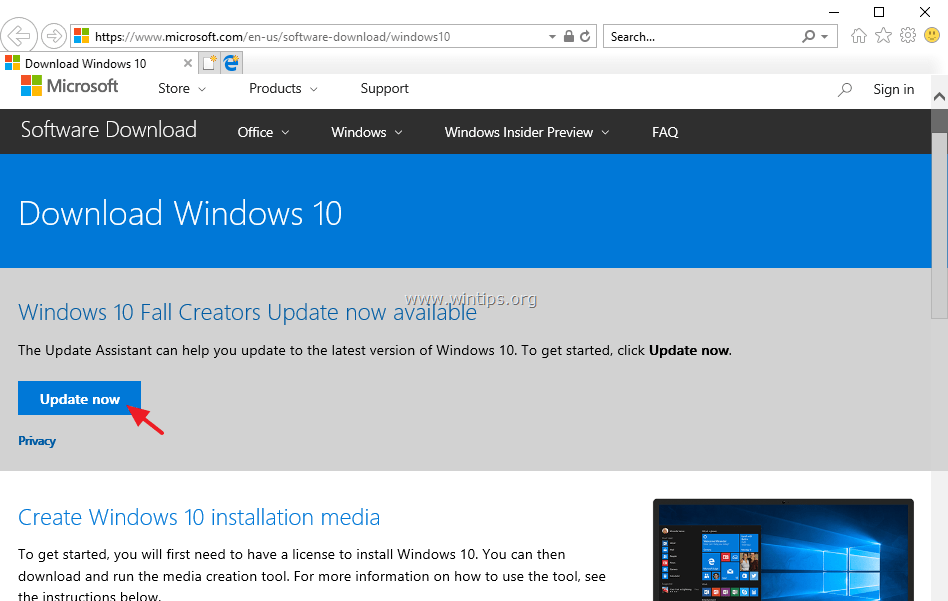Open the Tools gear icon
This screenshot has width=948, height=601.
click(908, 36)
